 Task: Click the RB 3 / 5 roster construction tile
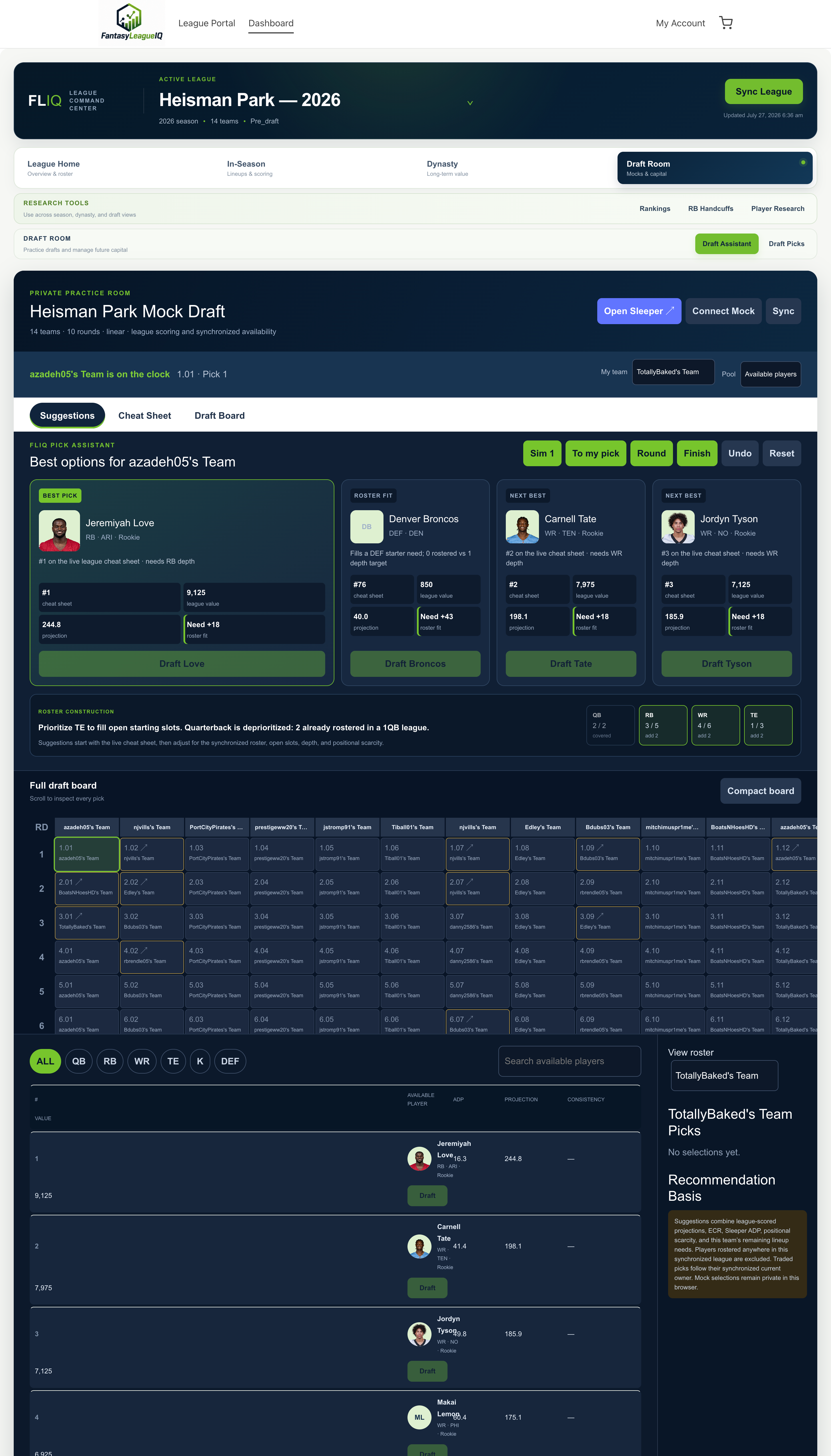tap(663, 725)
